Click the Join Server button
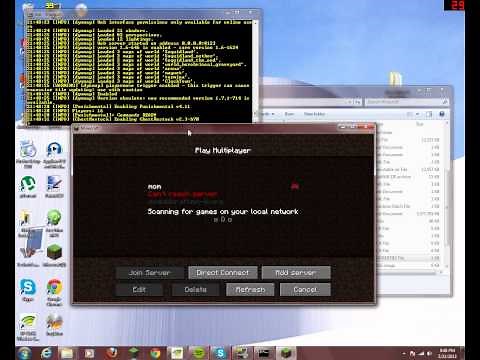 [x=150, y=273]
